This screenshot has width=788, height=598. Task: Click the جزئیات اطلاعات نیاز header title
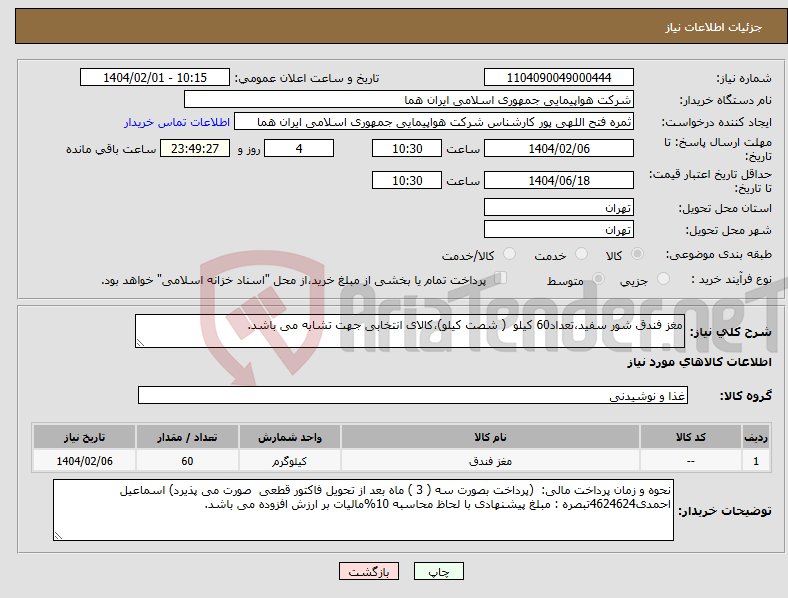pos(714,27)
